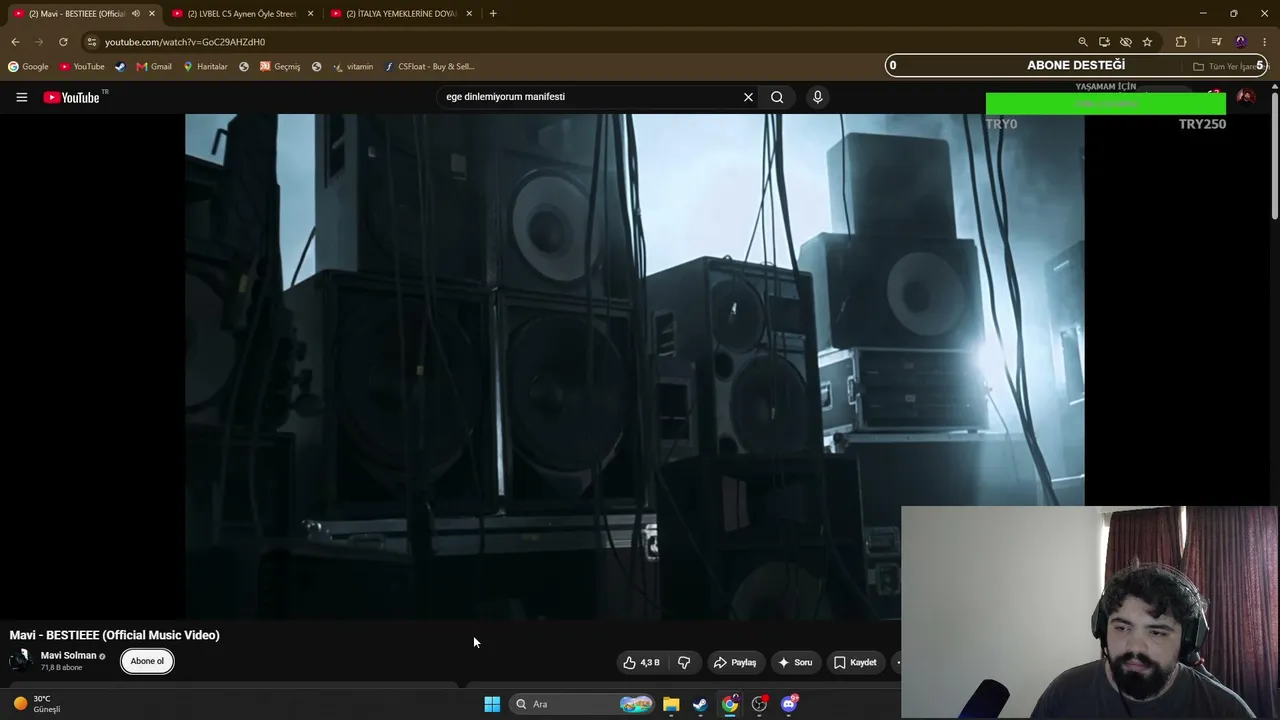Open a new browser tab
Screen dimensions: 1280x720
493,13
